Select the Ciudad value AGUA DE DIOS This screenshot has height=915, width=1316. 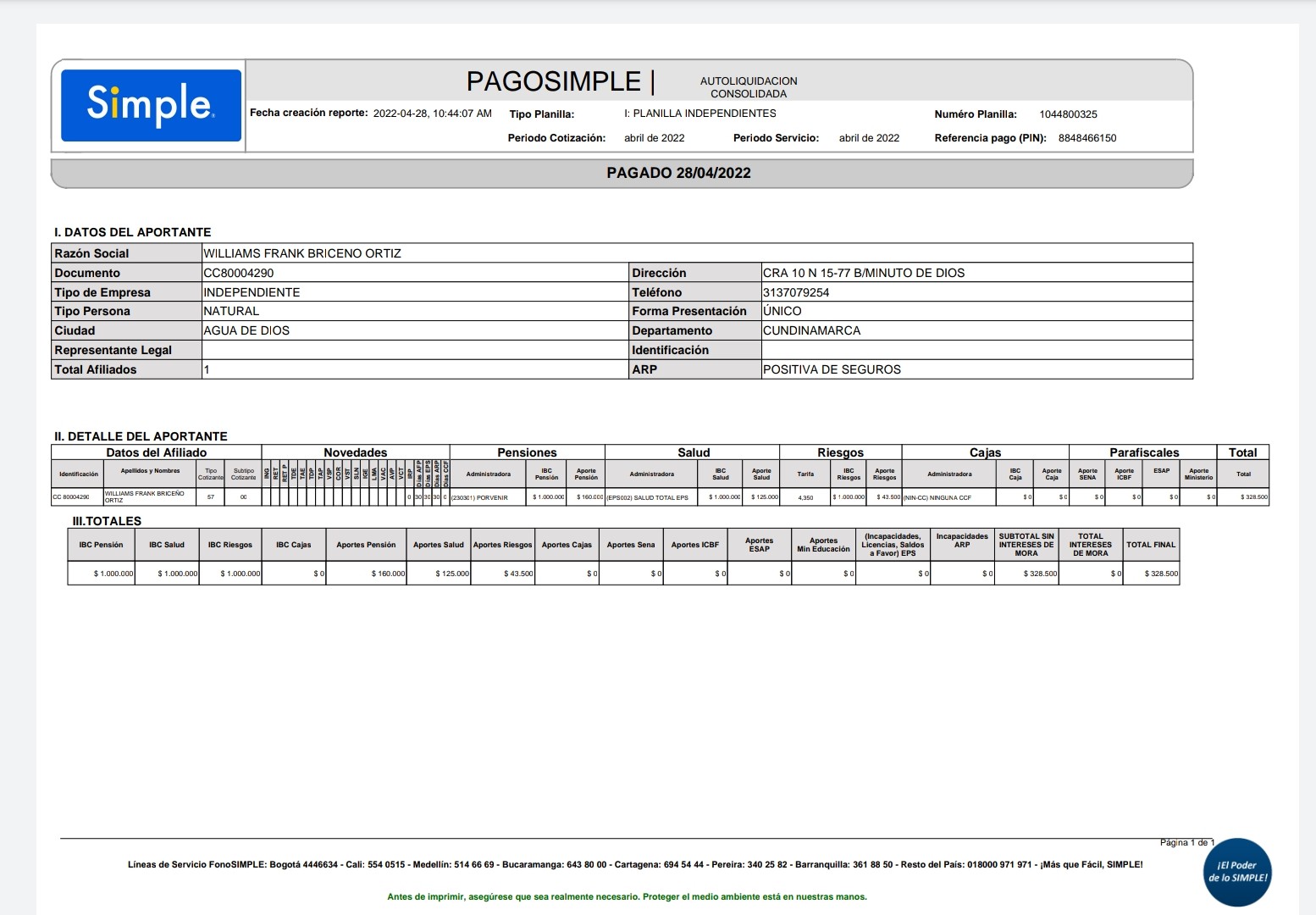click(246, 330)
